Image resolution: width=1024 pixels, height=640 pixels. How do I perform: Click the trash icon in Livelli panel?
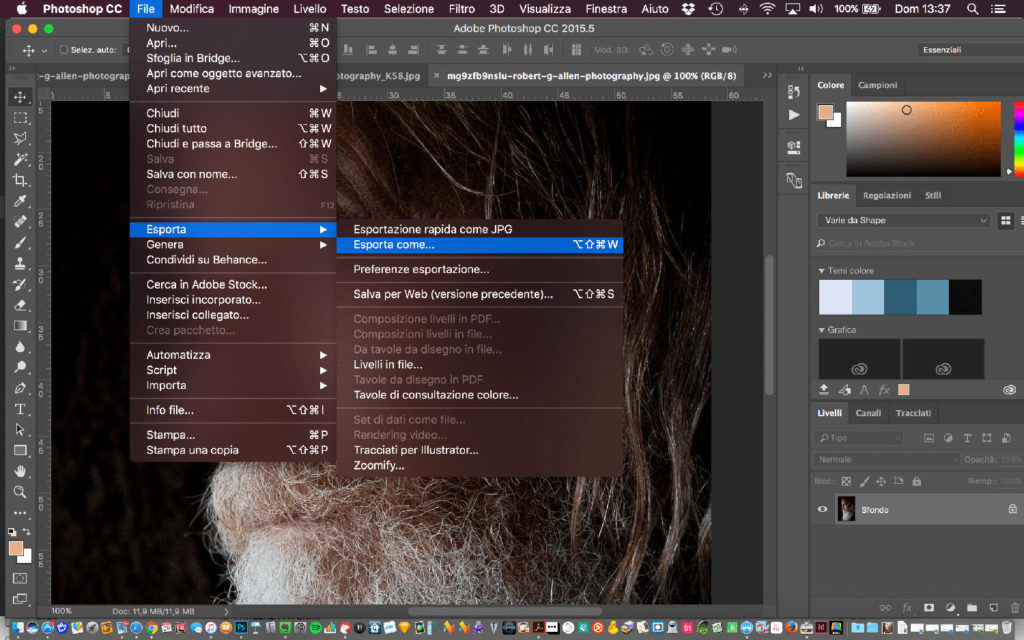click(x=1015, y=608)
